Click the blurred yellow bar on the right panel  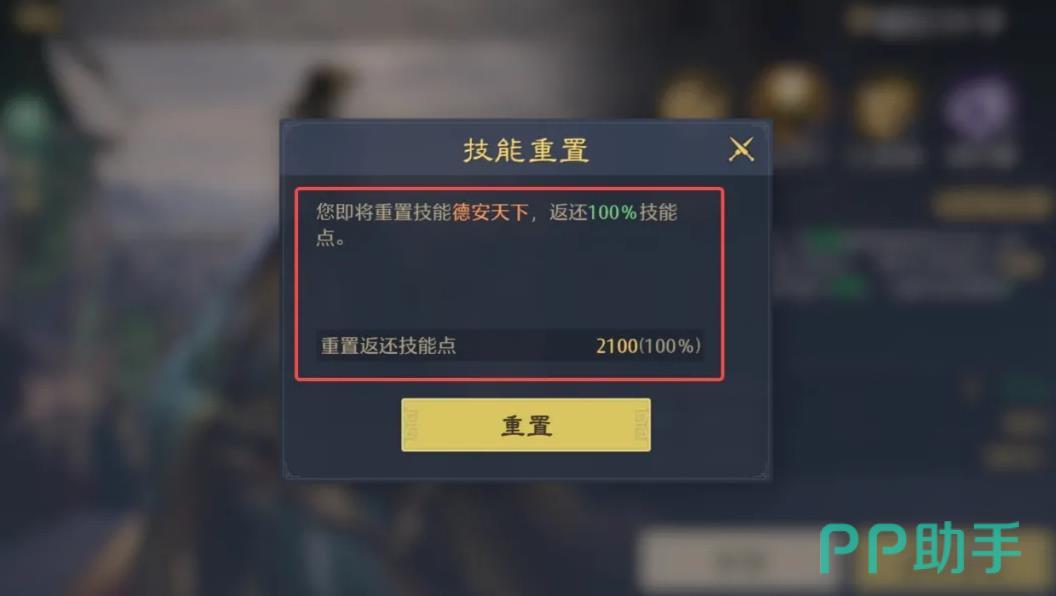pyautogui.click(x=991, y=203)
